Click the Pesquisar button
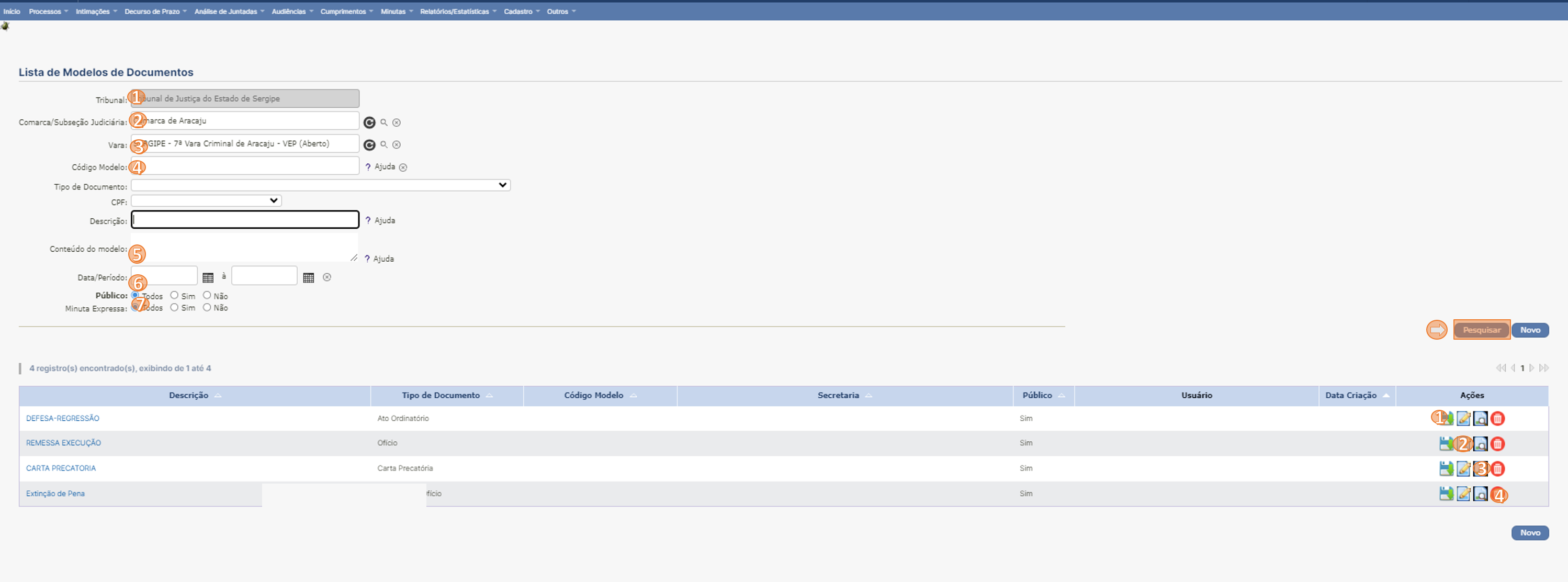 pyautogui.click(x=1481, y=330)
